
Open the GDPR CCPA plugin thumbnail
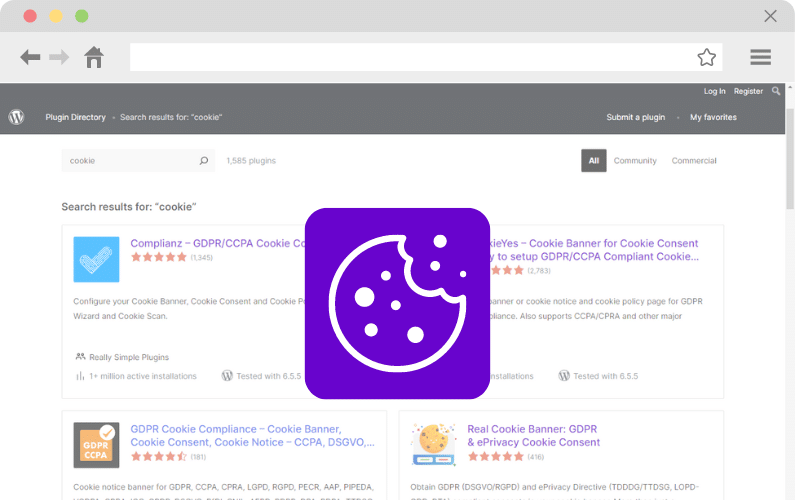(x=96, y=445)
